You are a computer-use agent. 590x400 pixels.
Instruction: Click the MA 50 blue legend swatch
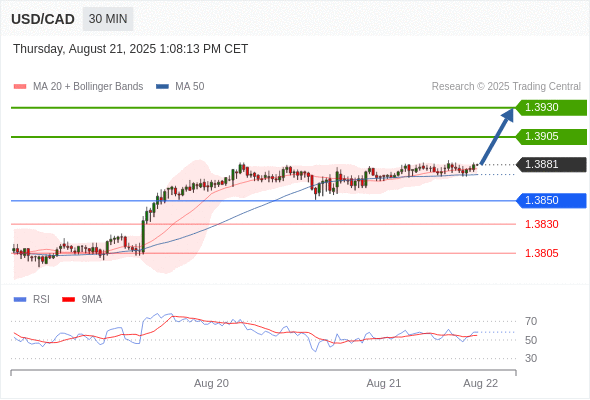pyautogui.click(x=162, y=87)
